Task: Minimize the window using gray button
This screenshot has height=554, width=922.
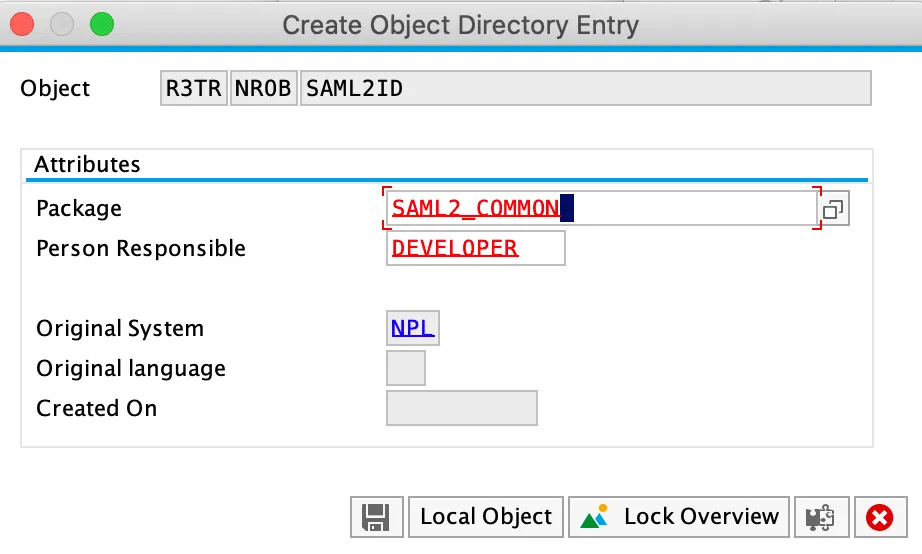Action: pyautogui.click(x=63, y=24)
